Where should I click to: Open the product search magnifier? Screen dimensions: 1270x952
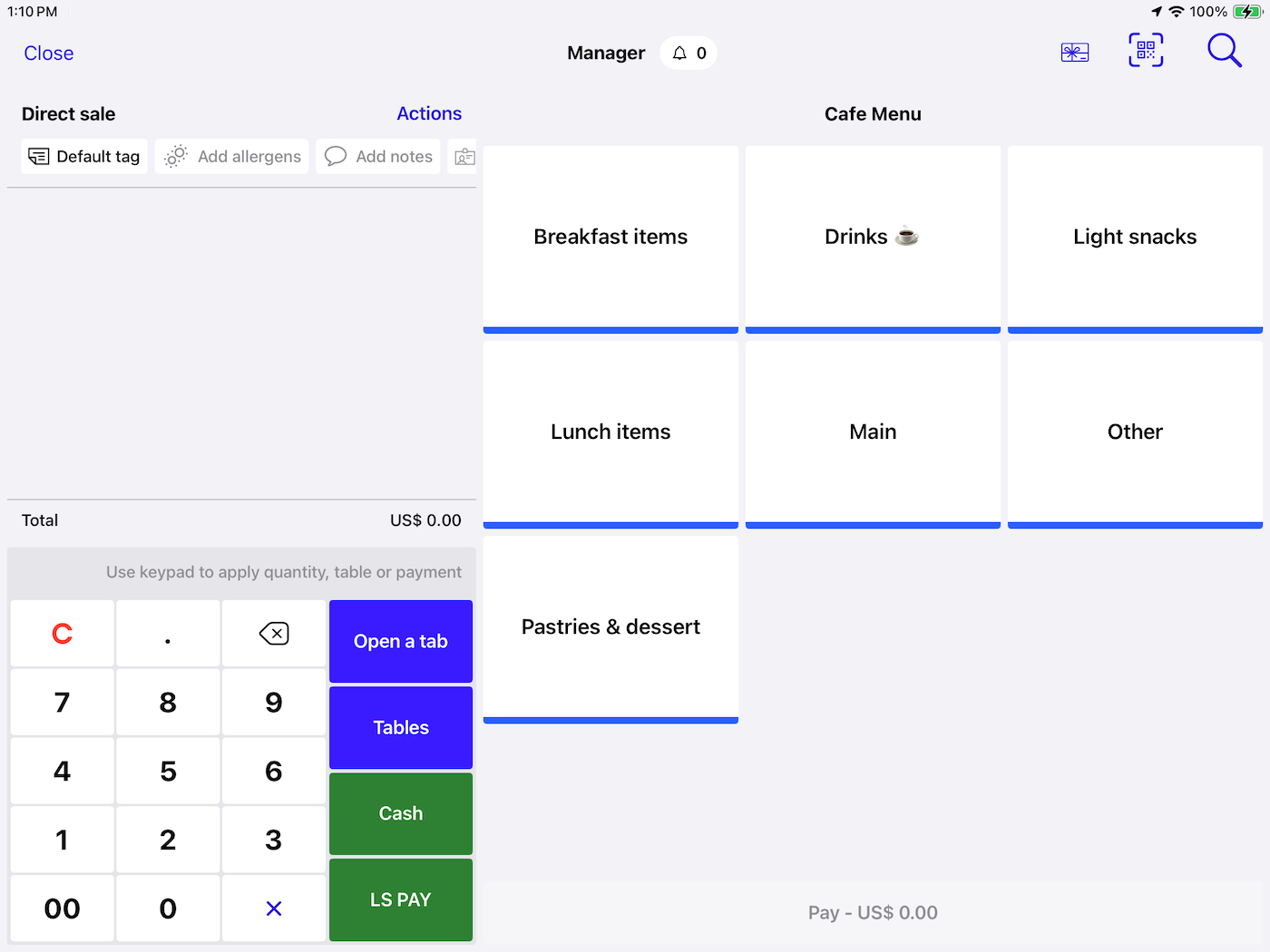tap(1224, 51)
